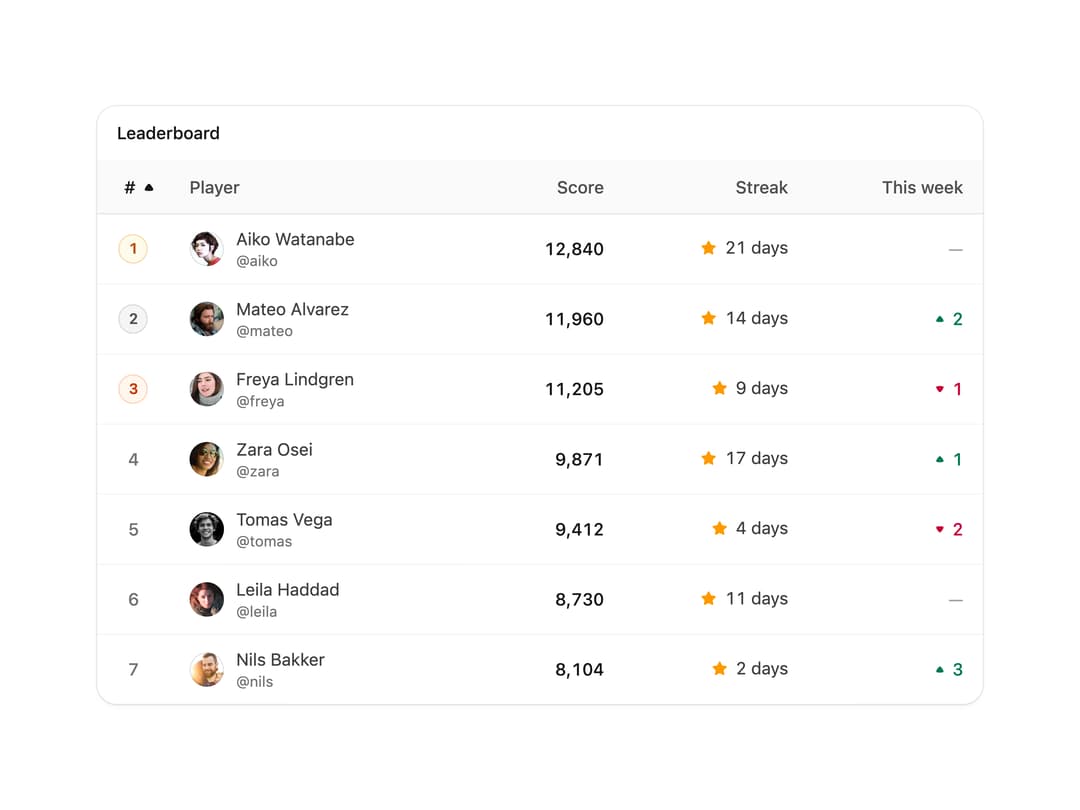1080x810 pixels.
Task: Click the score 8,730
Action: [579, 600]
